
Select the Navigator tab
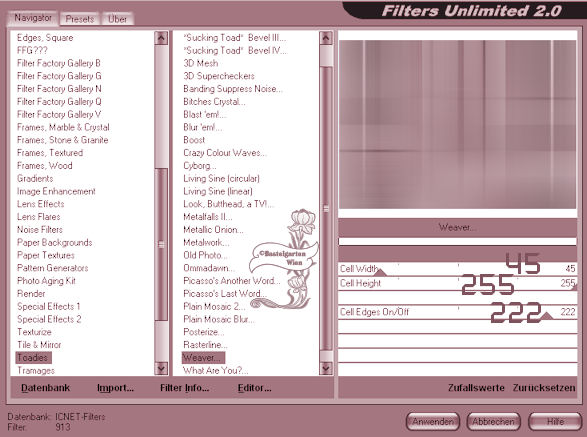tap(33, 18)
